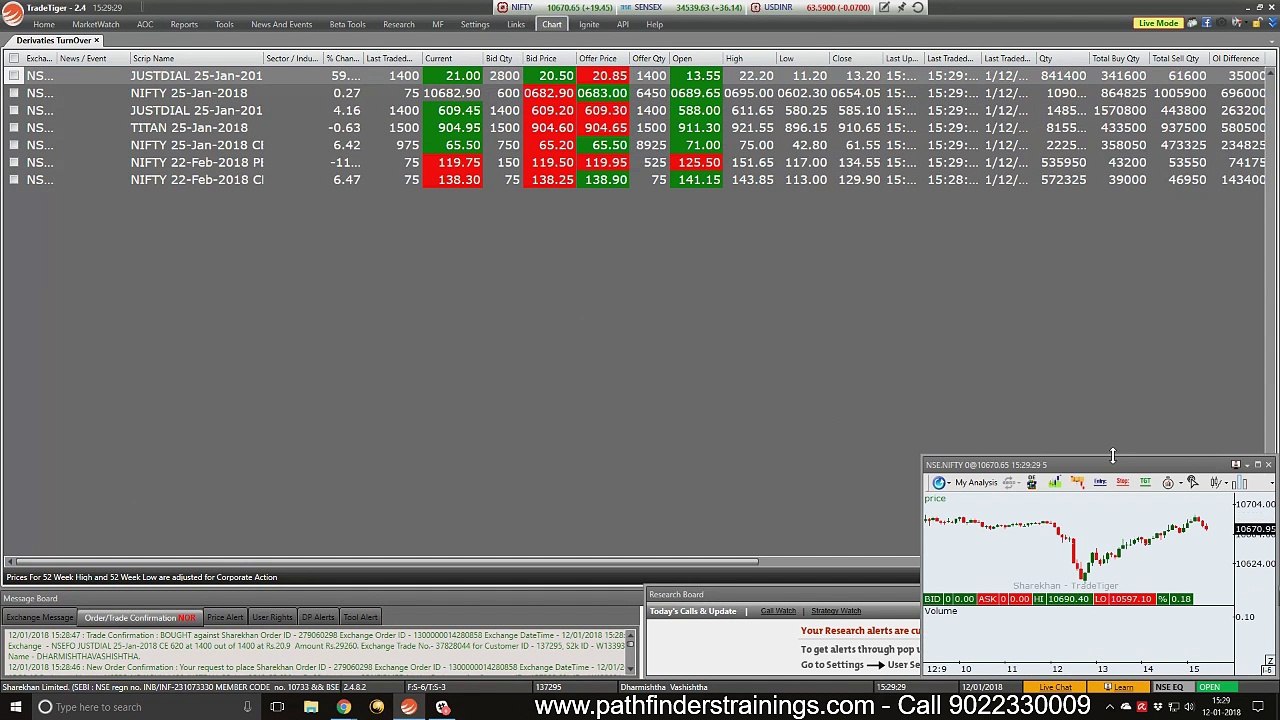Click the data feed icon in chart toolbar

(1032, 483)
